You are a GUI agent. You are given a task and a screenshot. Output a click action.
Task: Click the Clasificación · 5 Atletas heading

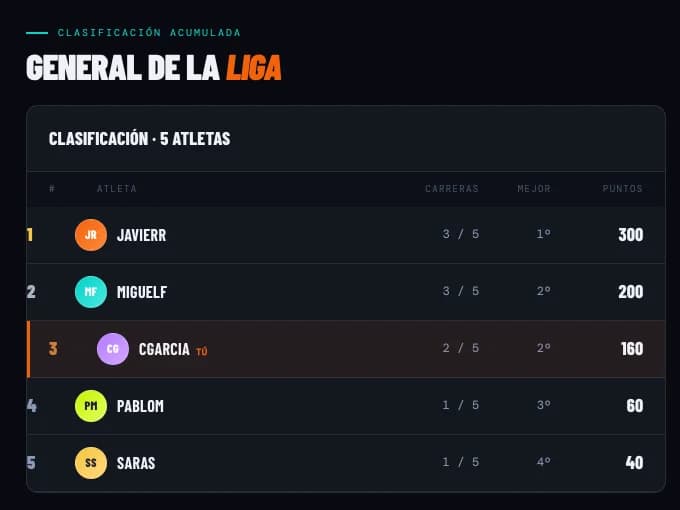click(139, 139)
